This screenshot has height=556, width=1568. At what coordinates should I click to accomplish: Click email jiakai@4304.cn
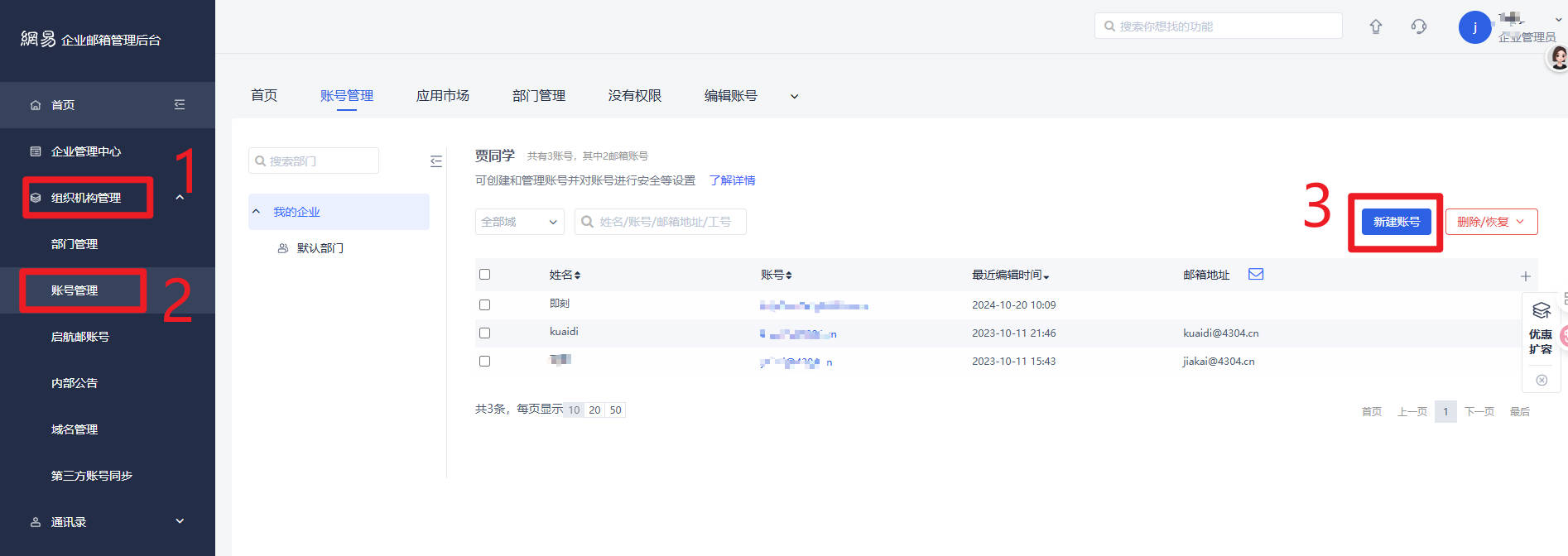click(x=1219, y=362)
